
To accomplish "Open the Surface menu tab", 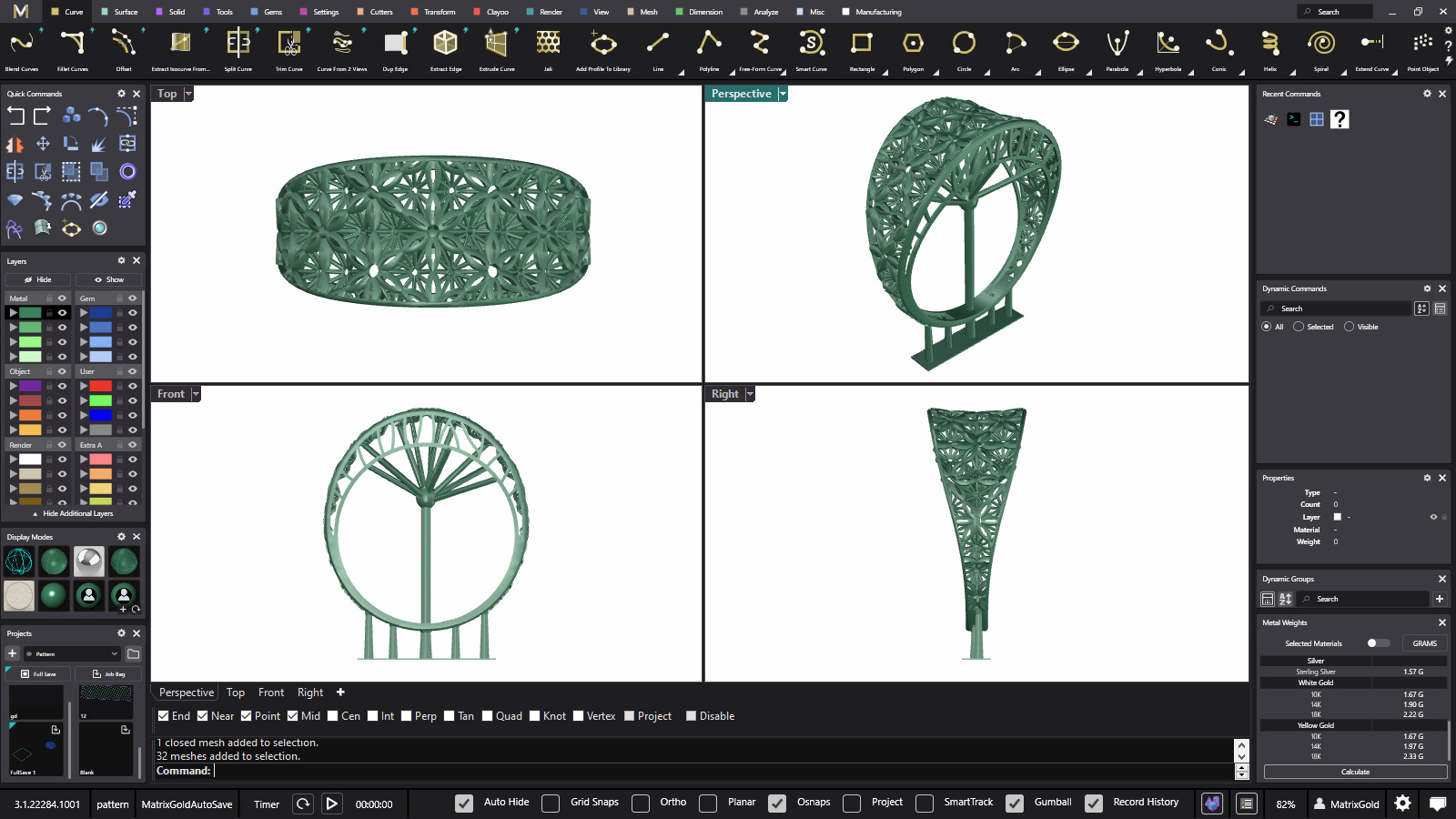I will (120, 12).
